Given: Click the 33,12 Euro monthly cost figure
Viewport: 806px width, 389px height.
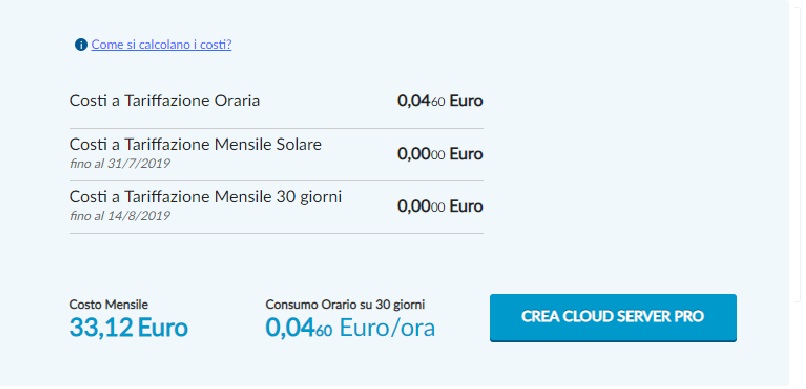Looking at the screenshot, I should pos(129,327).
